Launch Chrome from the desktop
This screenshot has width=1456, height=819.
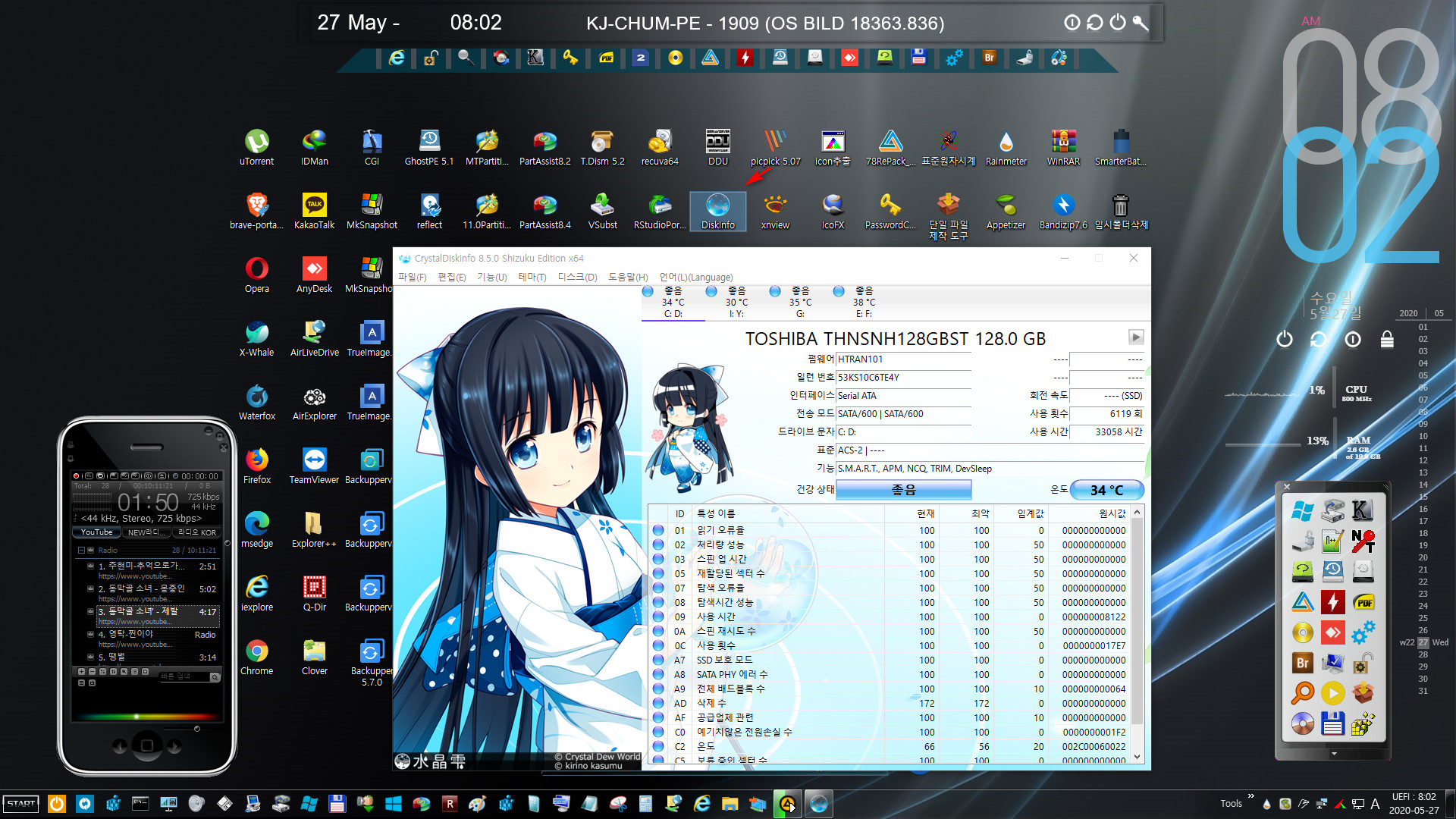[x=257, y=657]
